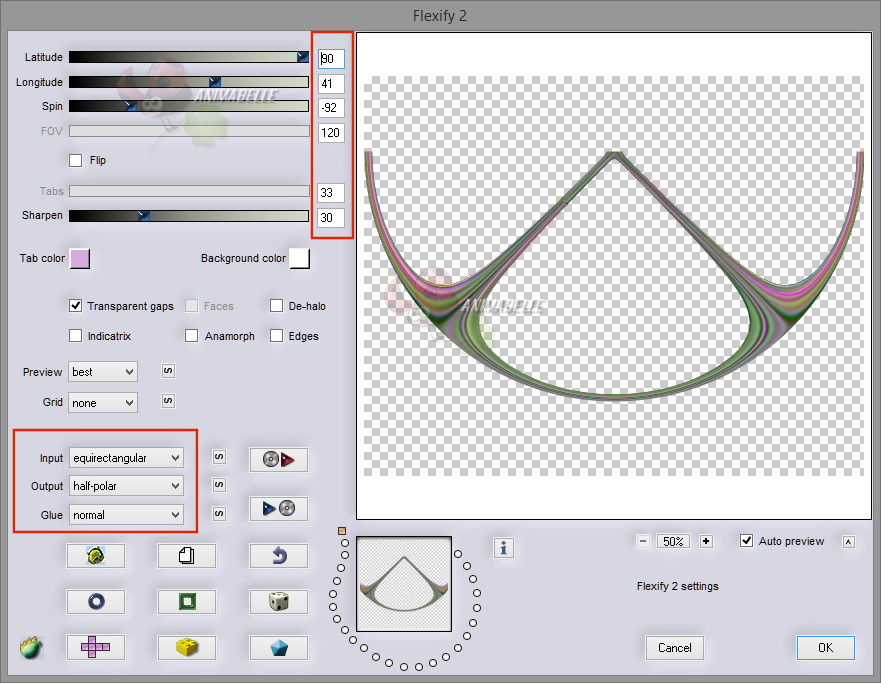Image resolution: width=881 pixels, height=683 pixels.
Task: Click the FOV value field showing 120
Action: click(x=331, y=133)
